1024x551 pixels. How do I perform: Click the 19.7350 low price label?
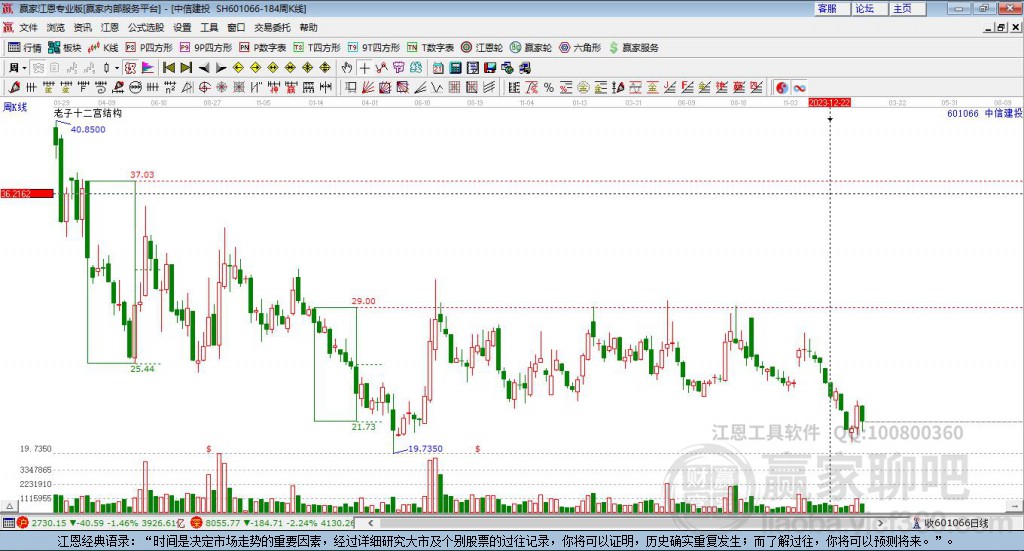click(425, 449)
